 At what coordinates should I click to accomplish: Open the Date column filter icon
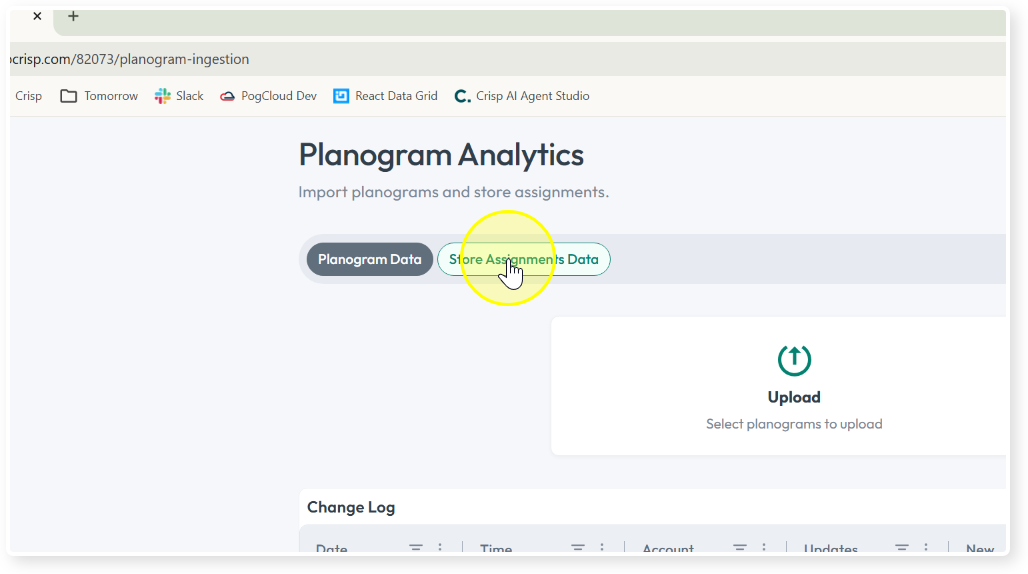pos(416,548)
